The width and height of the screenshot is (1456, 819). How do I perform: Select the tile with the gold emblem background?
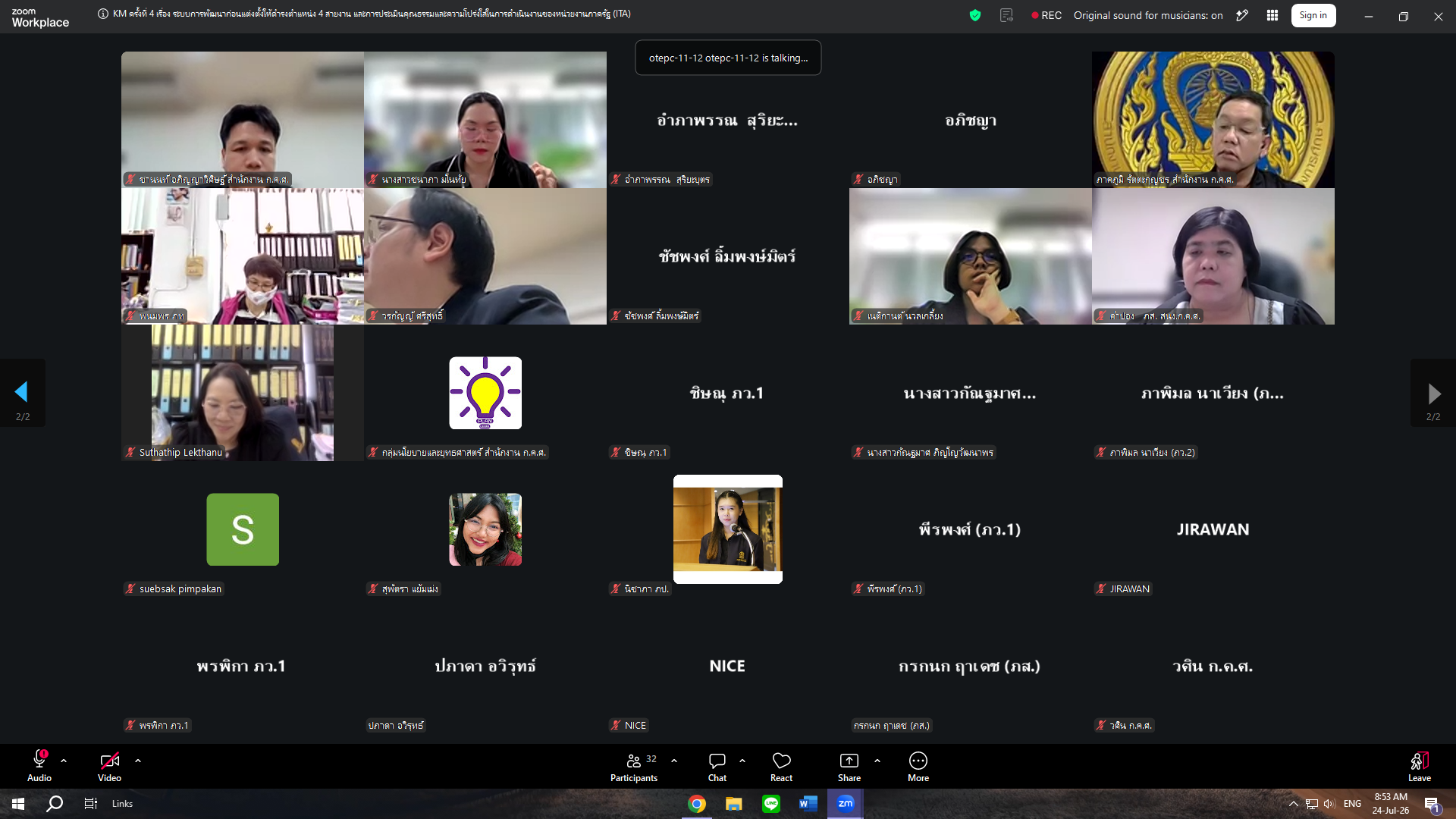point(1213,120)
